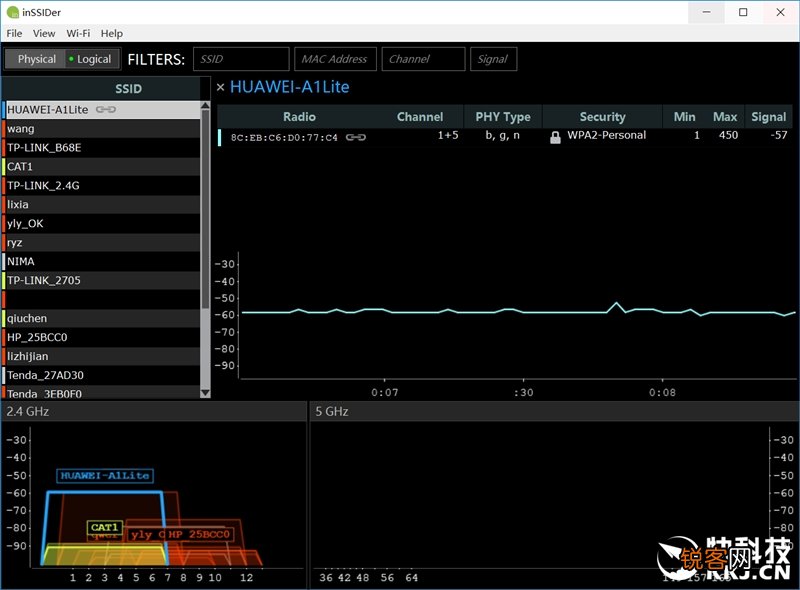Select the TP-LINK_B68E network row
This screenshot has height=590, width=800.
pyautogui.click(x=102, y=148)
